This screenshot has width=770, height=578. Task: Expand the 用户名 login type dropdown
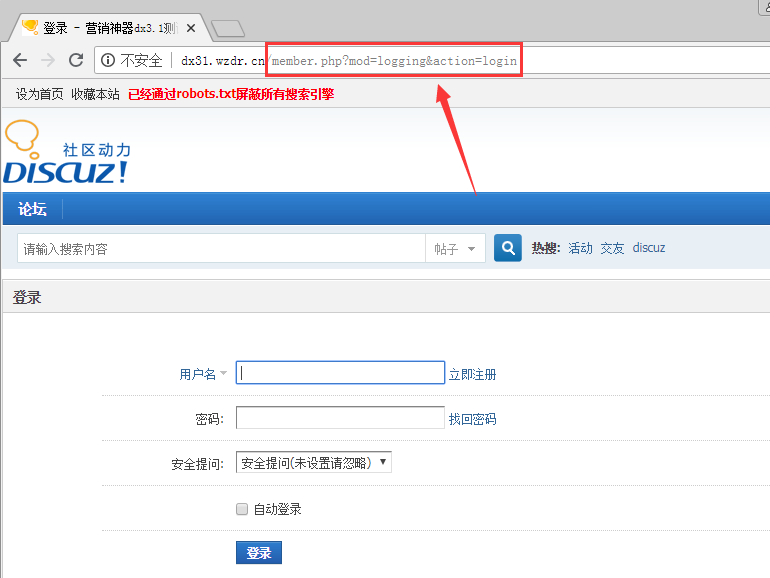pyautogui.click(x=203, y=374)
